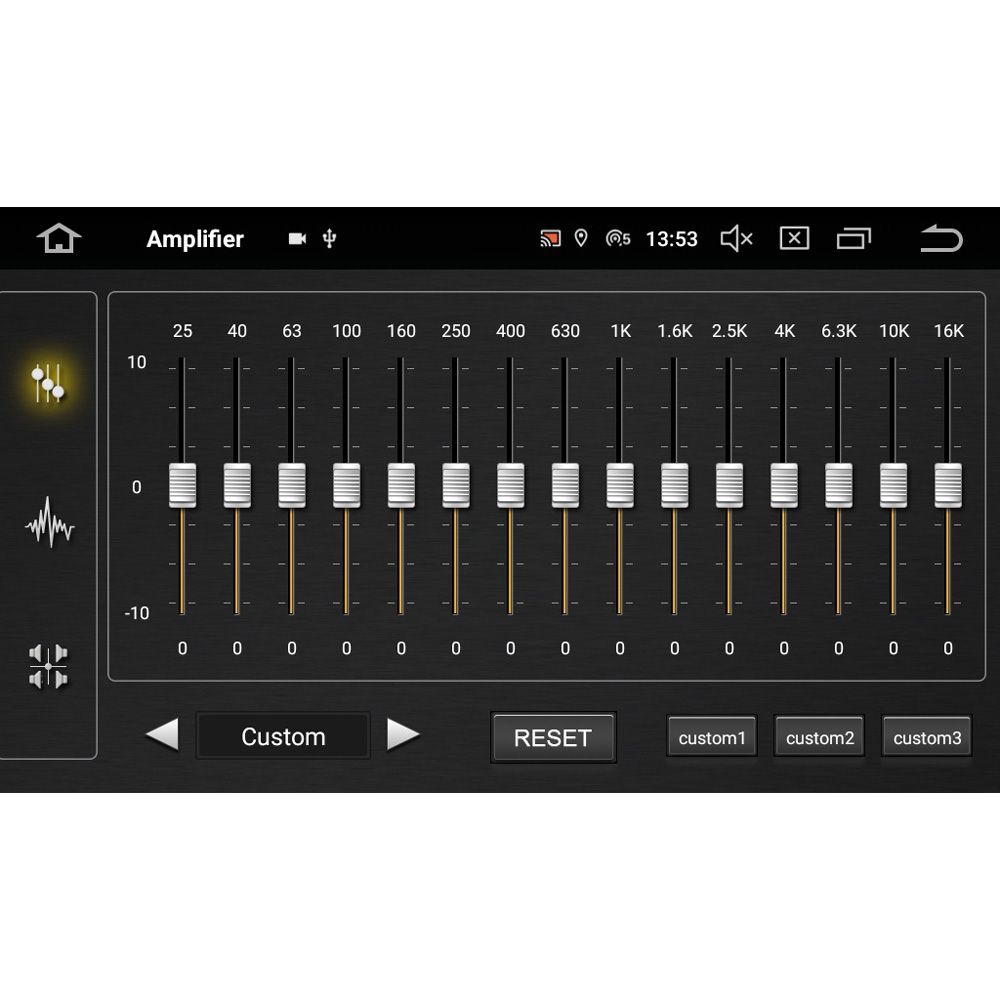Click the 1K band slider knob
This screenshot has height=1000, width=1000.
click(620, 486)
